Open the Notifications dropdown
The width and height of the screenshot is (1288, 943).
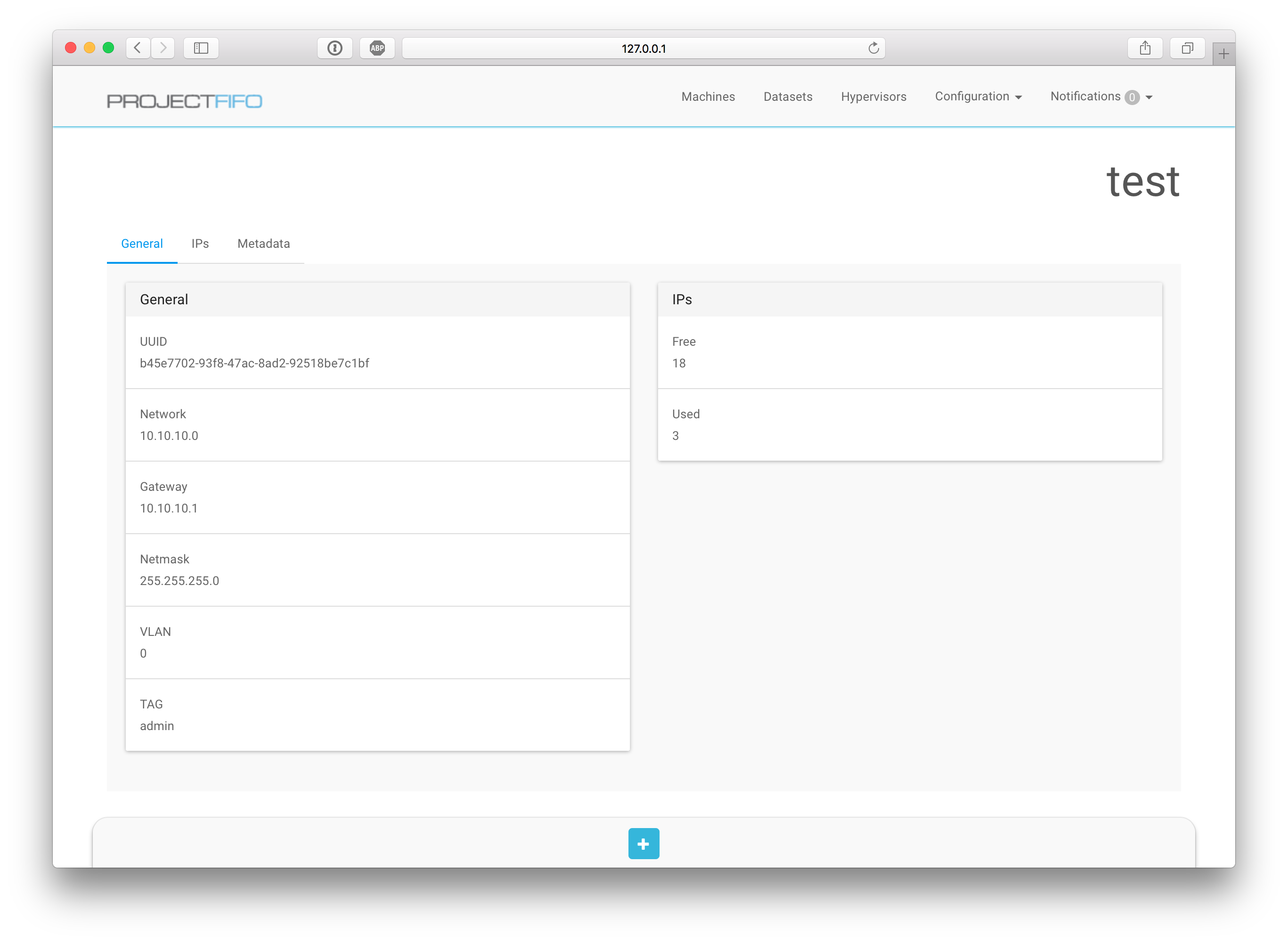coord(1101,97)
